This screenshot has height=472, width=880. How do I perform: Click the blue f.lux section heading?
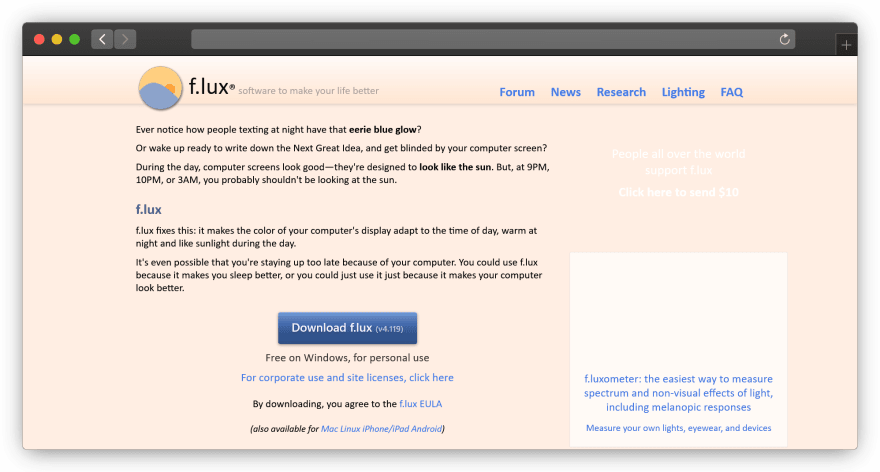pyautogui.click(x=149, y=209)
